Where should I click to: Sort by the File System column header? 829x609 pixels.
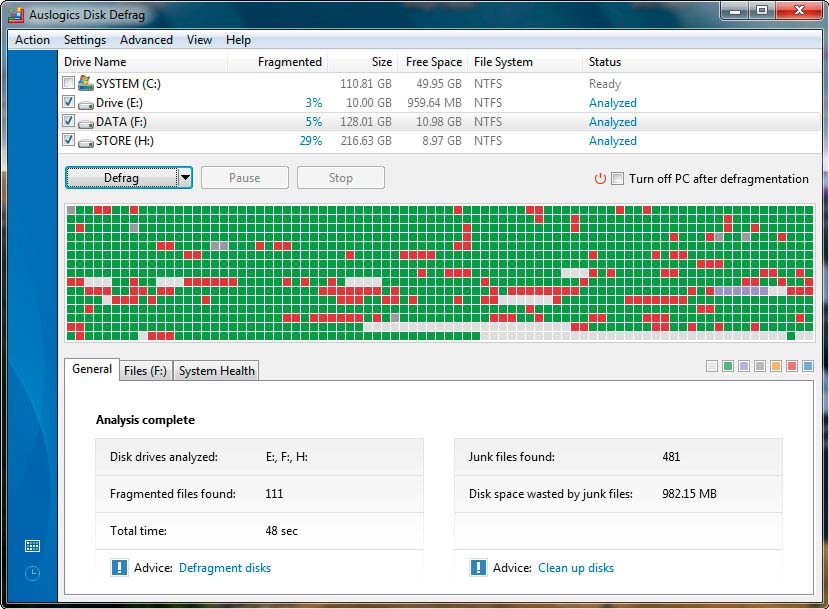tap(525, 62)
